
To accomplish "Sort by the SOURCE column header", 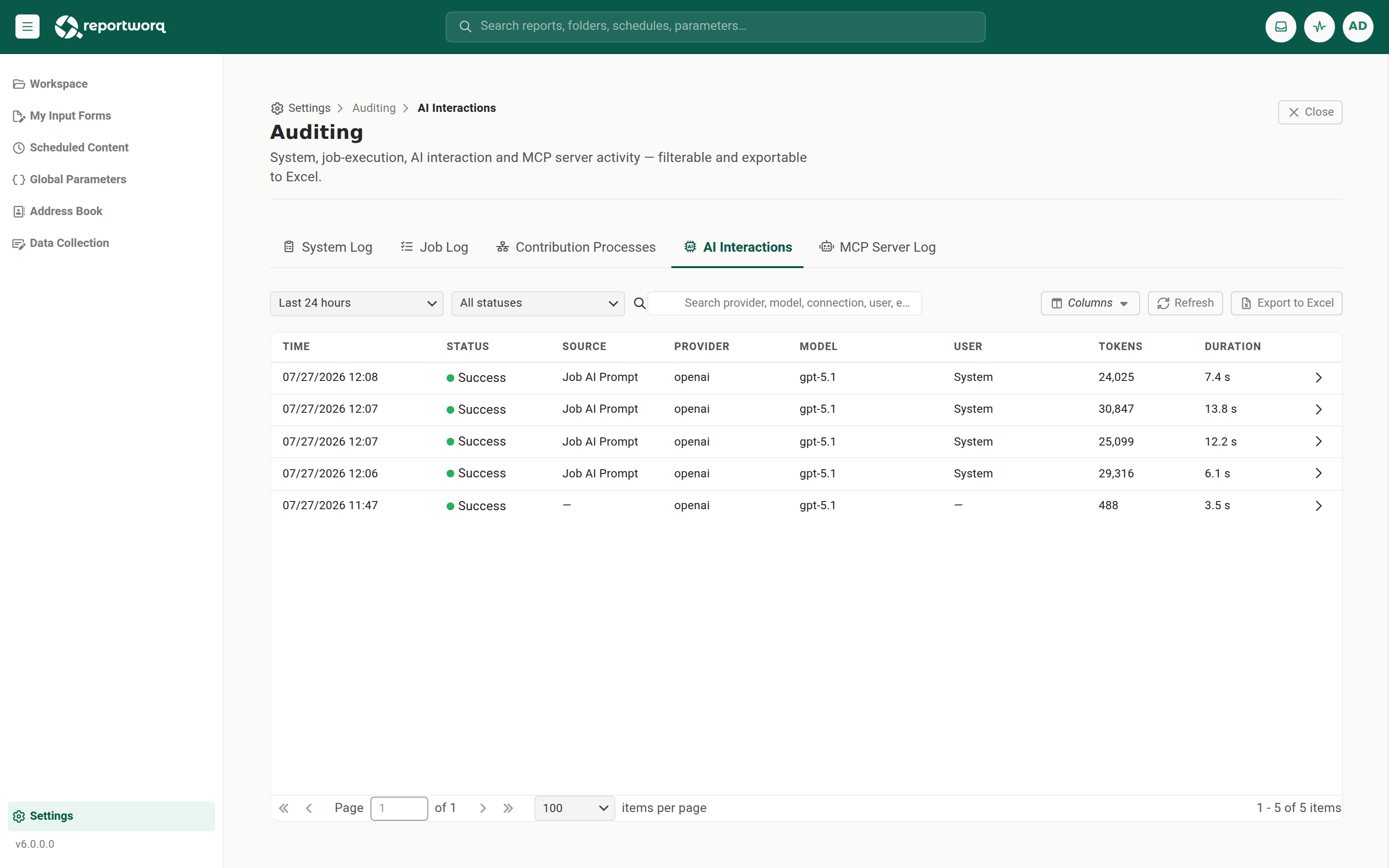I will coord(585,347).
